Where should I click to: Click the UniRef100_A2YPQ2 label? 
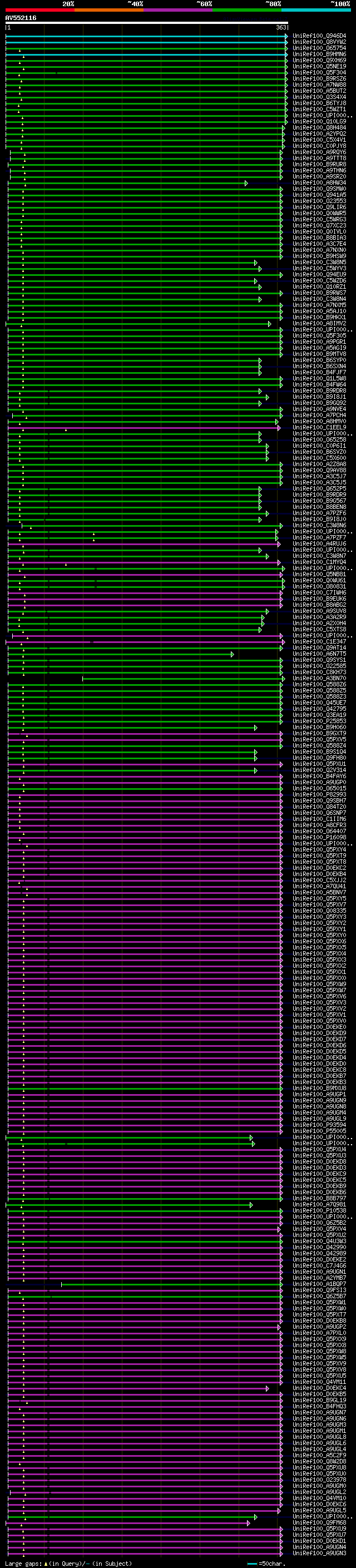point(319,134)
